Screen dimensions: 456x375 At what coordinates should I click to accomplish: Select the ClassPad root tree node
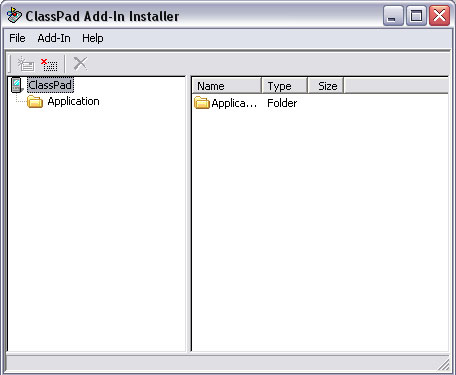click(x=50, y=85)
